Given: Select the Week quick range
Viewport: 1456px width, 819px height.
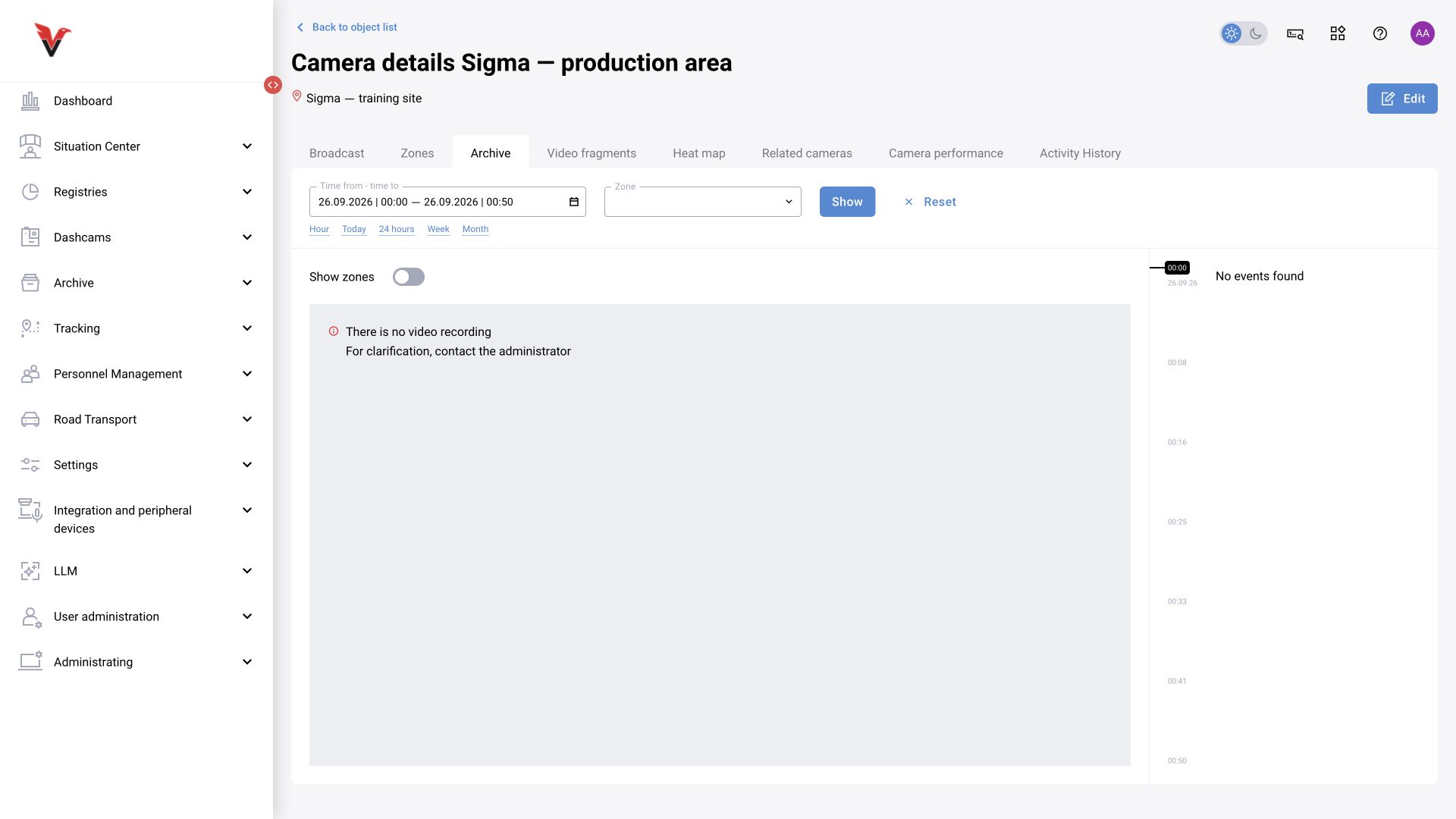Looking at the screenshot, I should (x=438, y=229).
